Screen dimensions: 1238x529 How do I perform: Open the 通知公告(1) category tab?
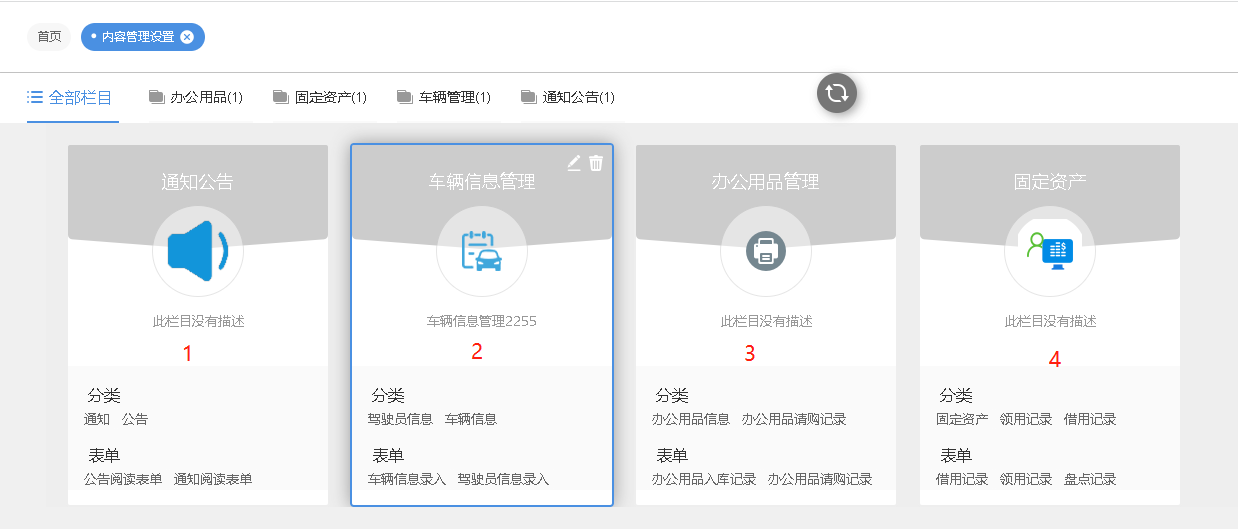click(568, 97)
